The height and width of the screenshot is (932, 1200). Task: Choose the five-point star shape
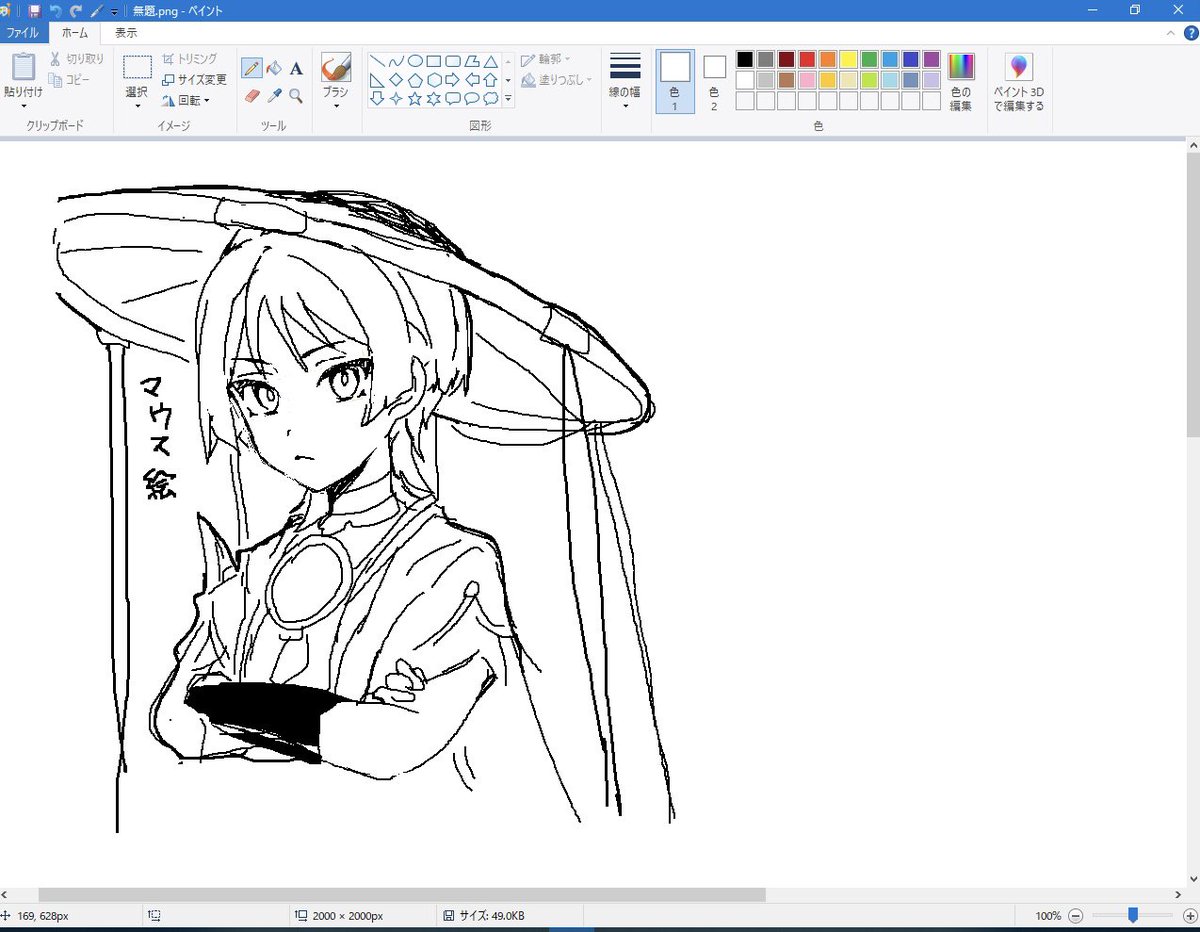point(415,98)
